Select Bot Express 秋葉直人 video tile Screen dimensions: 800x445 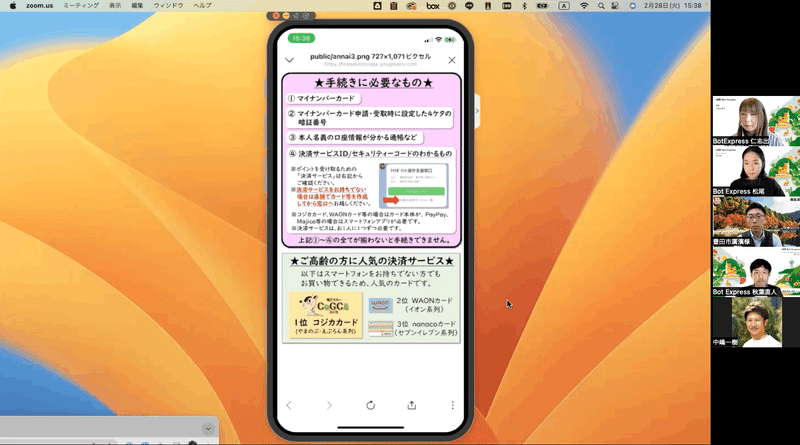click(x=756, y=271)
